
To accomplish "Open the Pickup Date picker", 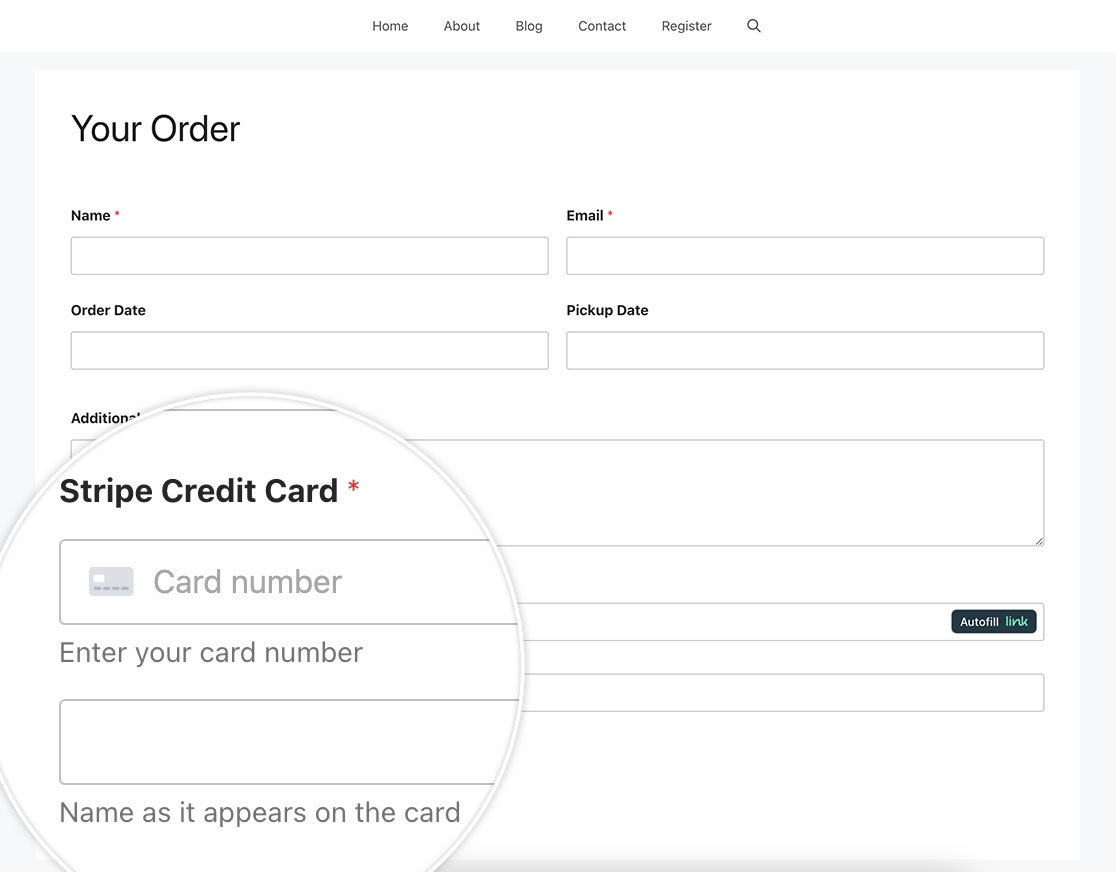I will [805, 350].
